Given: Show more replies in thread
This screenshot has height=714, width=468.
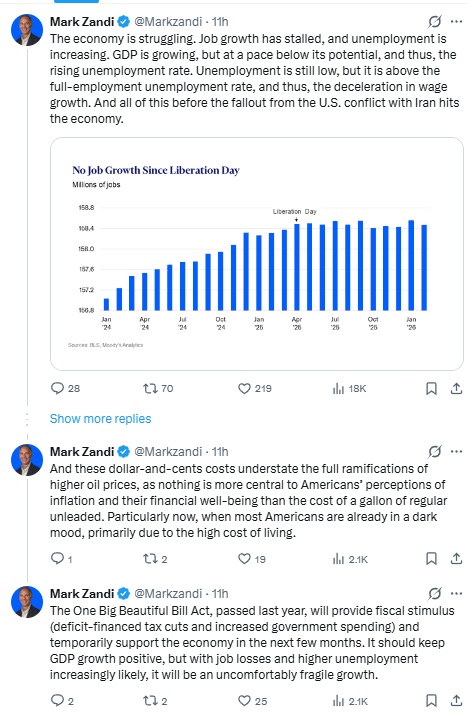Looking at the screenshot, I should (x=100, y=418).
